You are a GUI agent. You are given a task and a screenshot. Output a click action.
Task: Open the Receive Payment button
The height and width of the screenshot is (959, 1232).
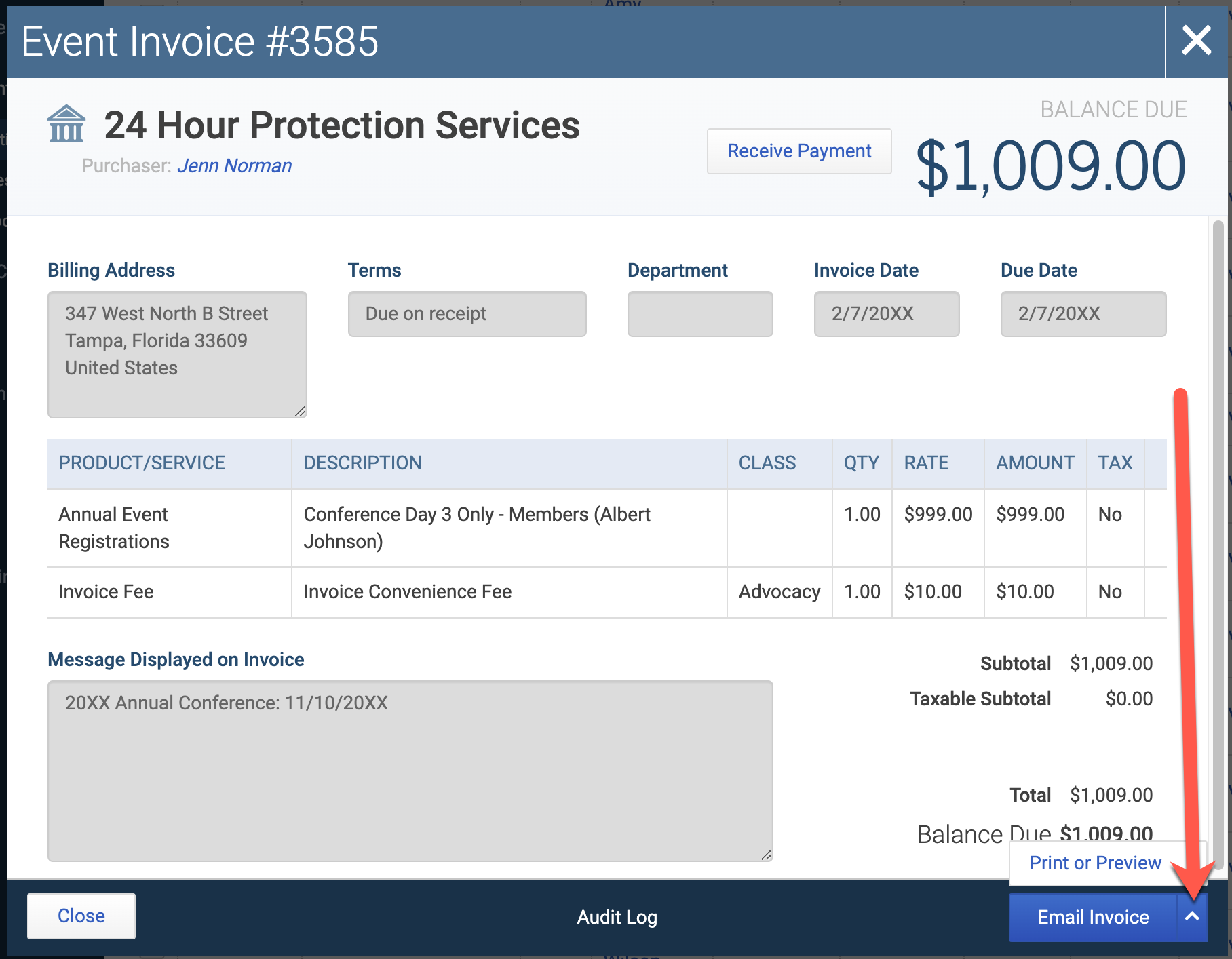(799, 151)
